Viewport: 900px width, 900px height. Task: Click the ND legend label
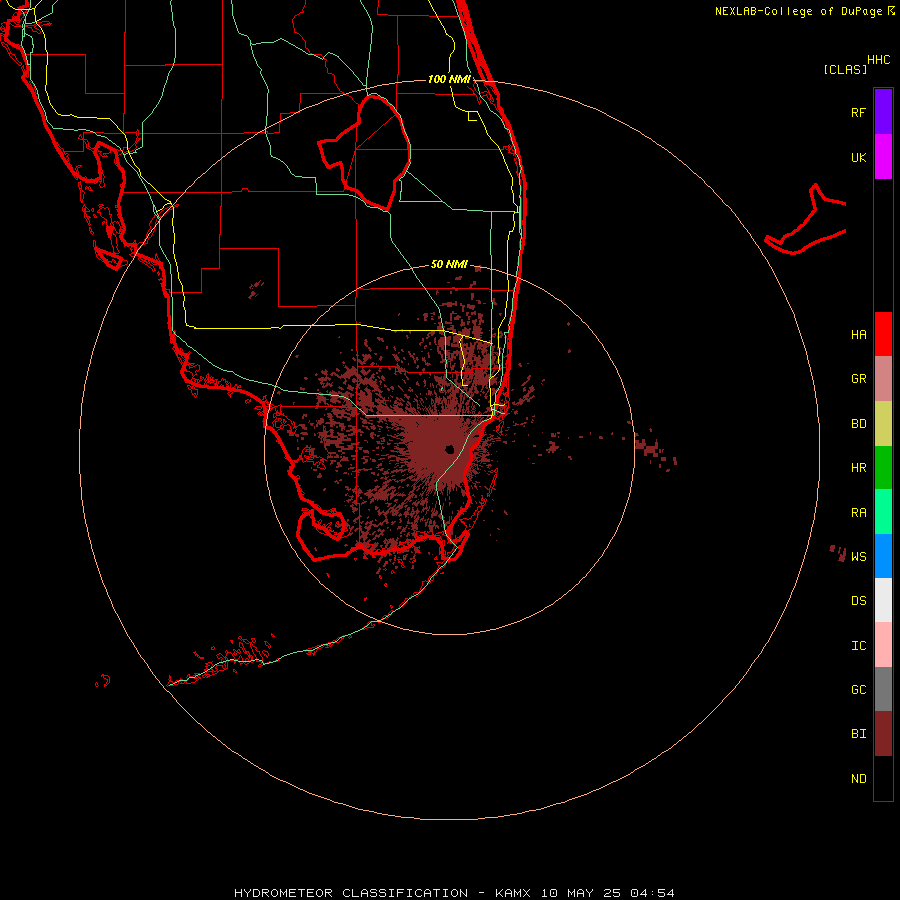(x=858, y=779)
